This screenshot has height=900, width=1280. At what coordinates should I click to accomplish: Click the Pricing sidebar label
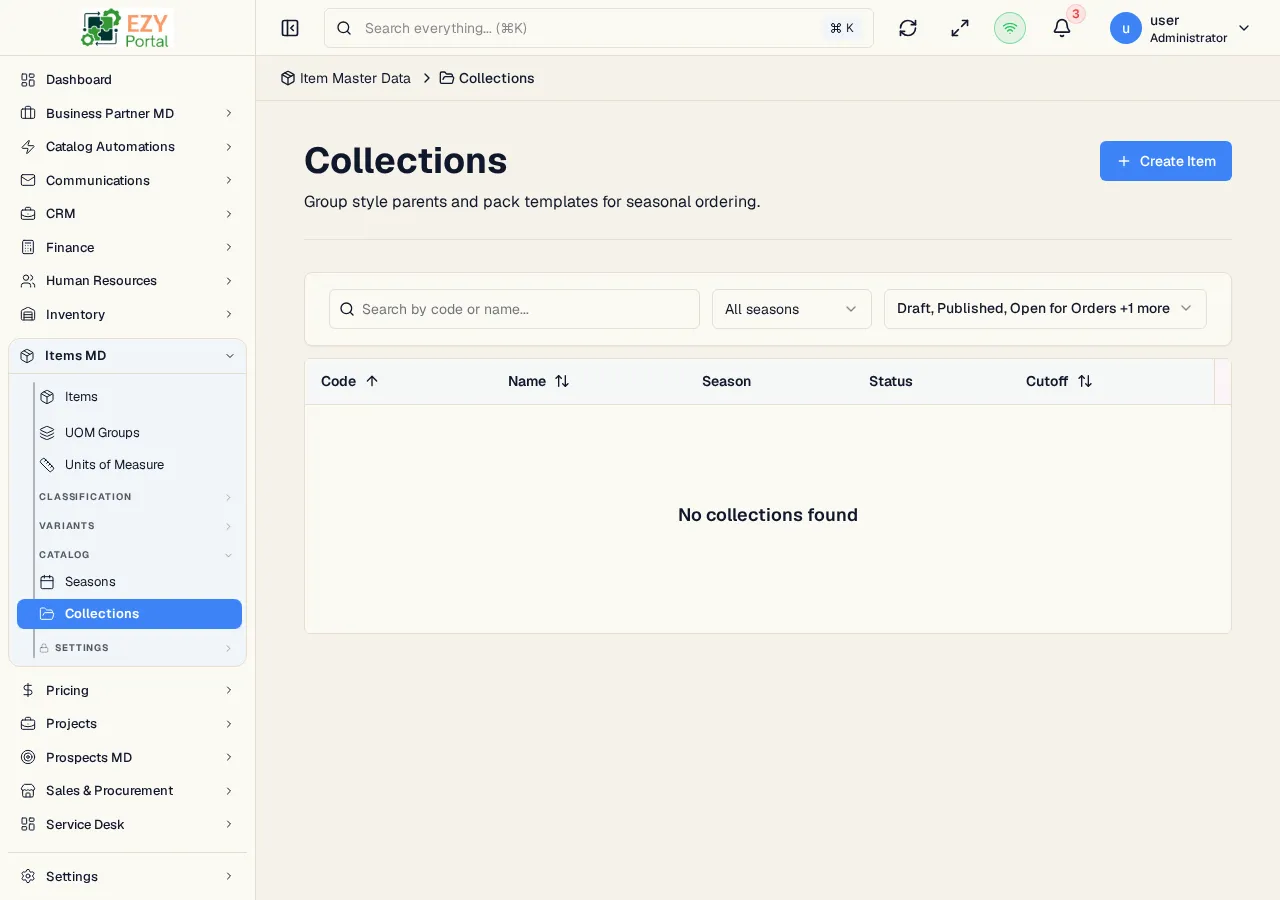click(x=67, y=690)
